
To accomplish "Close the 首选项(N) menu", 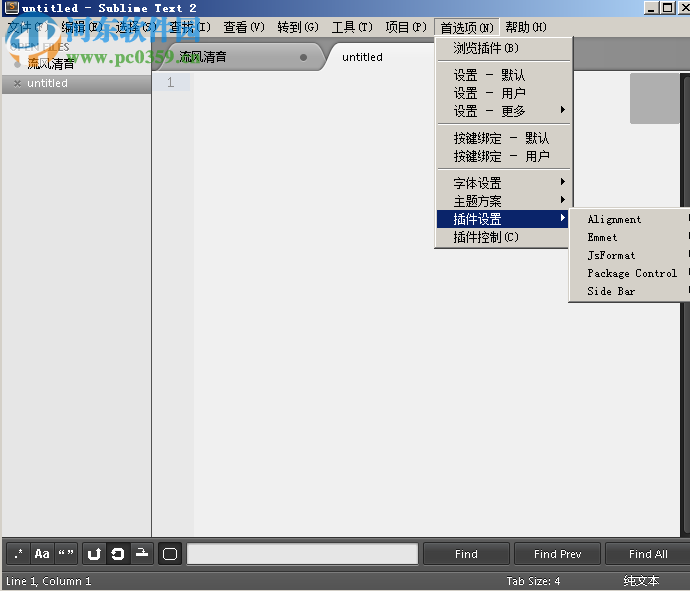I will coord(466,28).
